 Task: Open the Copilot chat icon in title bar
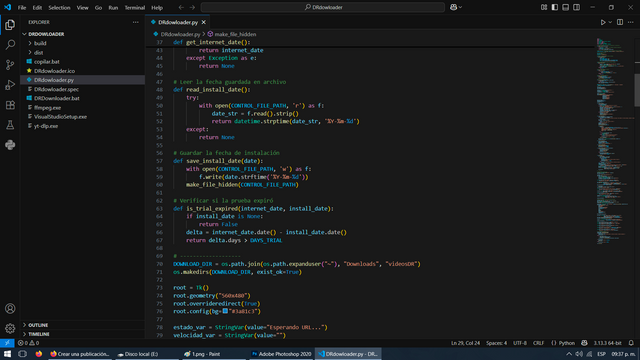pyautogui.click(x=453, y=7)
